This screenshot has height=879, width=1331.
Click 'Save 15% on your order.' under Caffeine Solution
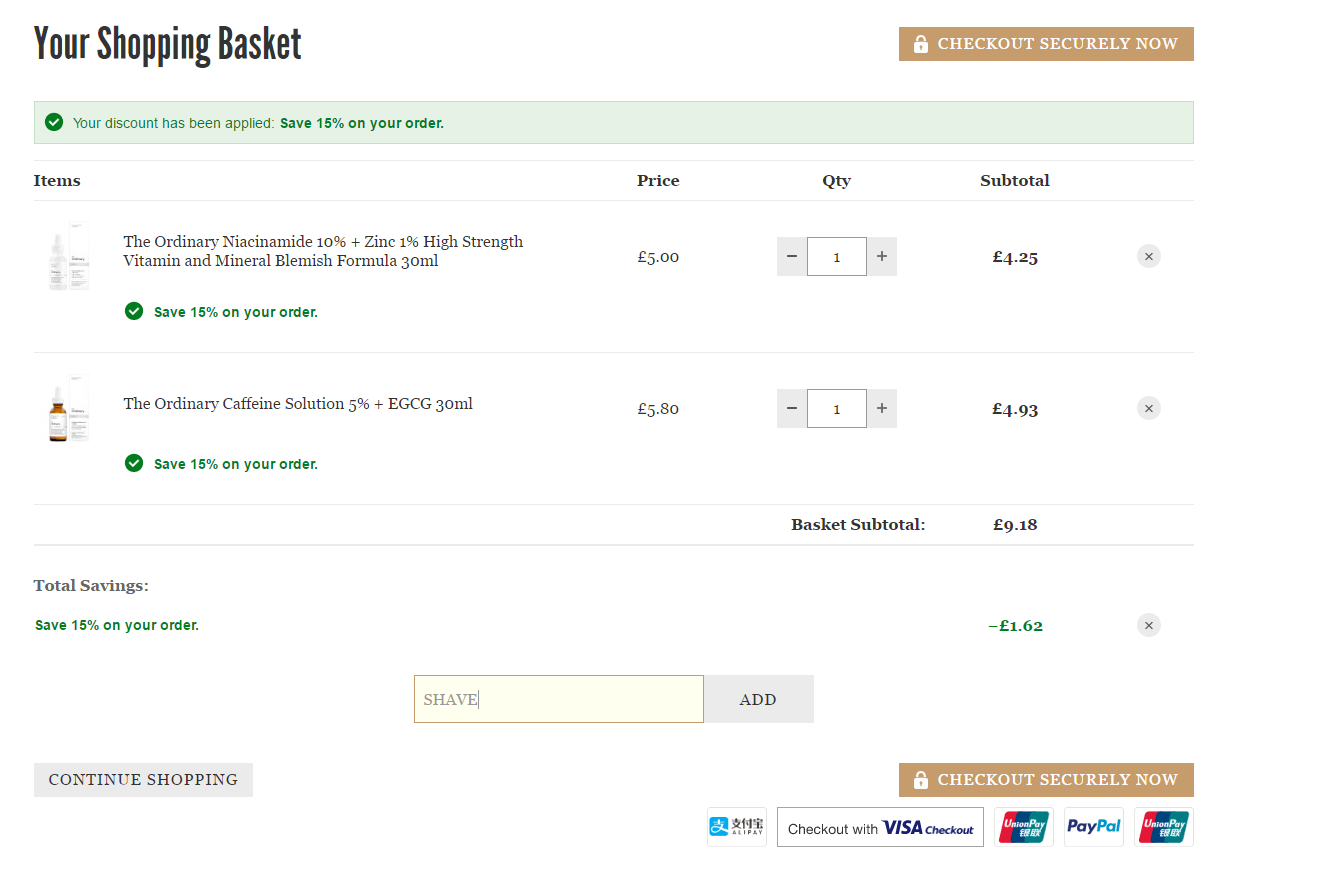pos(236,464)
